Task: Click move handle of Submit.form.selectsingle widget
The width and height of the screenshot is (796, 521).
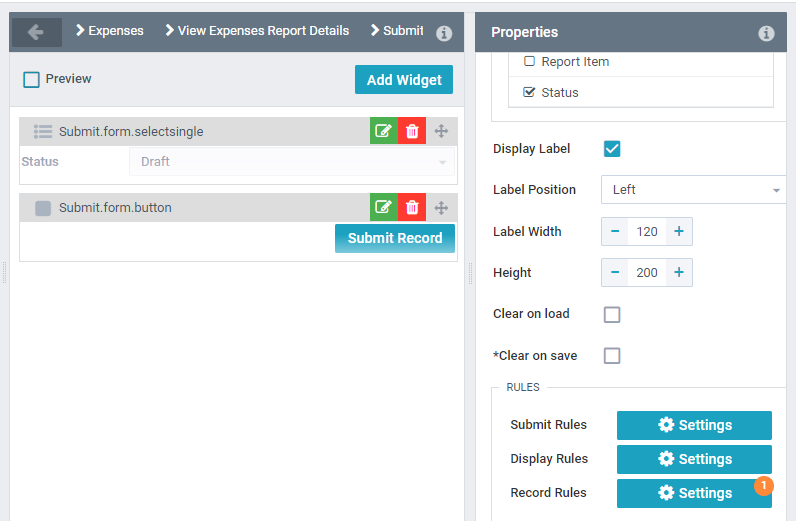Action: 441,131
